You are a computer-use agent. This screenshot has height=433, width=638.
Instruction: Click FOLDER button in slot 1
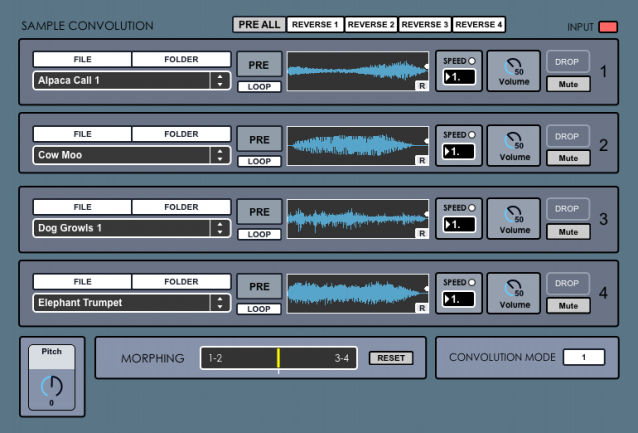[x=181, y=59]
